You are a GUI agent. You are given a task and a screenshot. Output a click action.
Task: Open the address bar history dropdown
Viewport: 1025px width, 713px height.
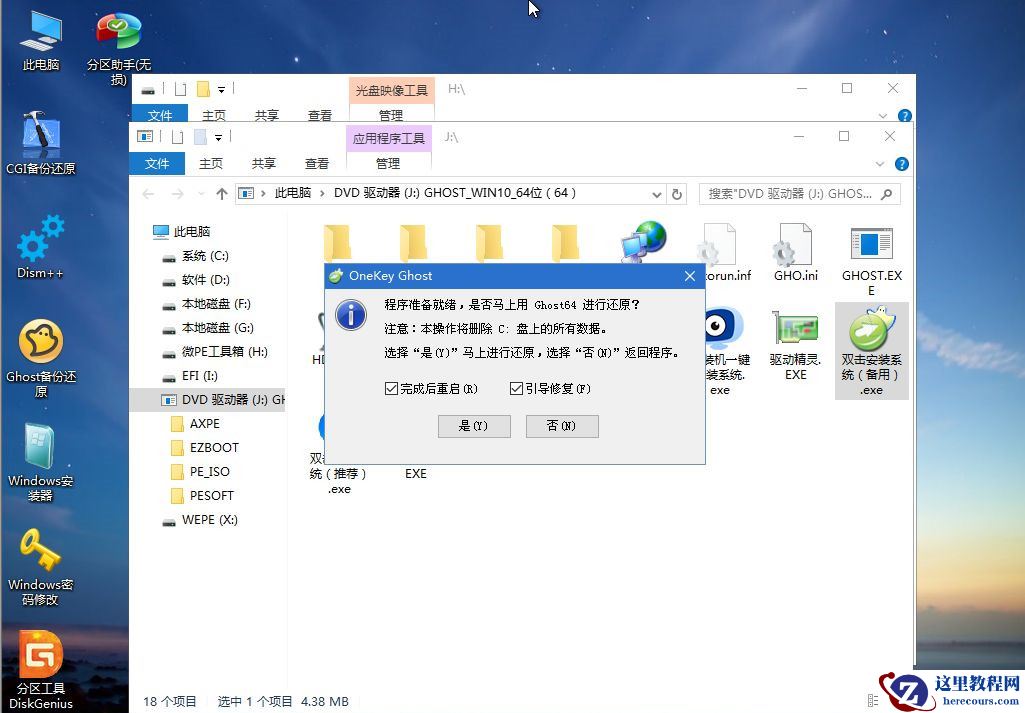point(658,194)
